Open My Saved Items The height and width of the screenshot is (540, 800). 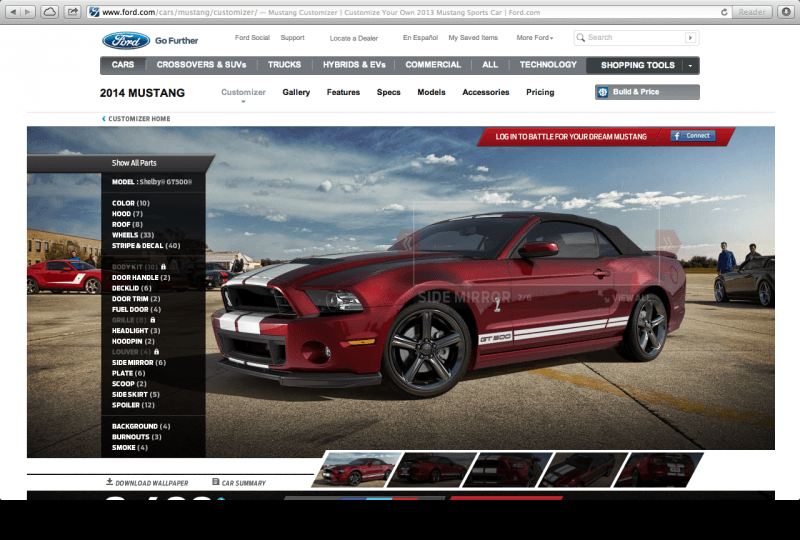tap(473, 38)
